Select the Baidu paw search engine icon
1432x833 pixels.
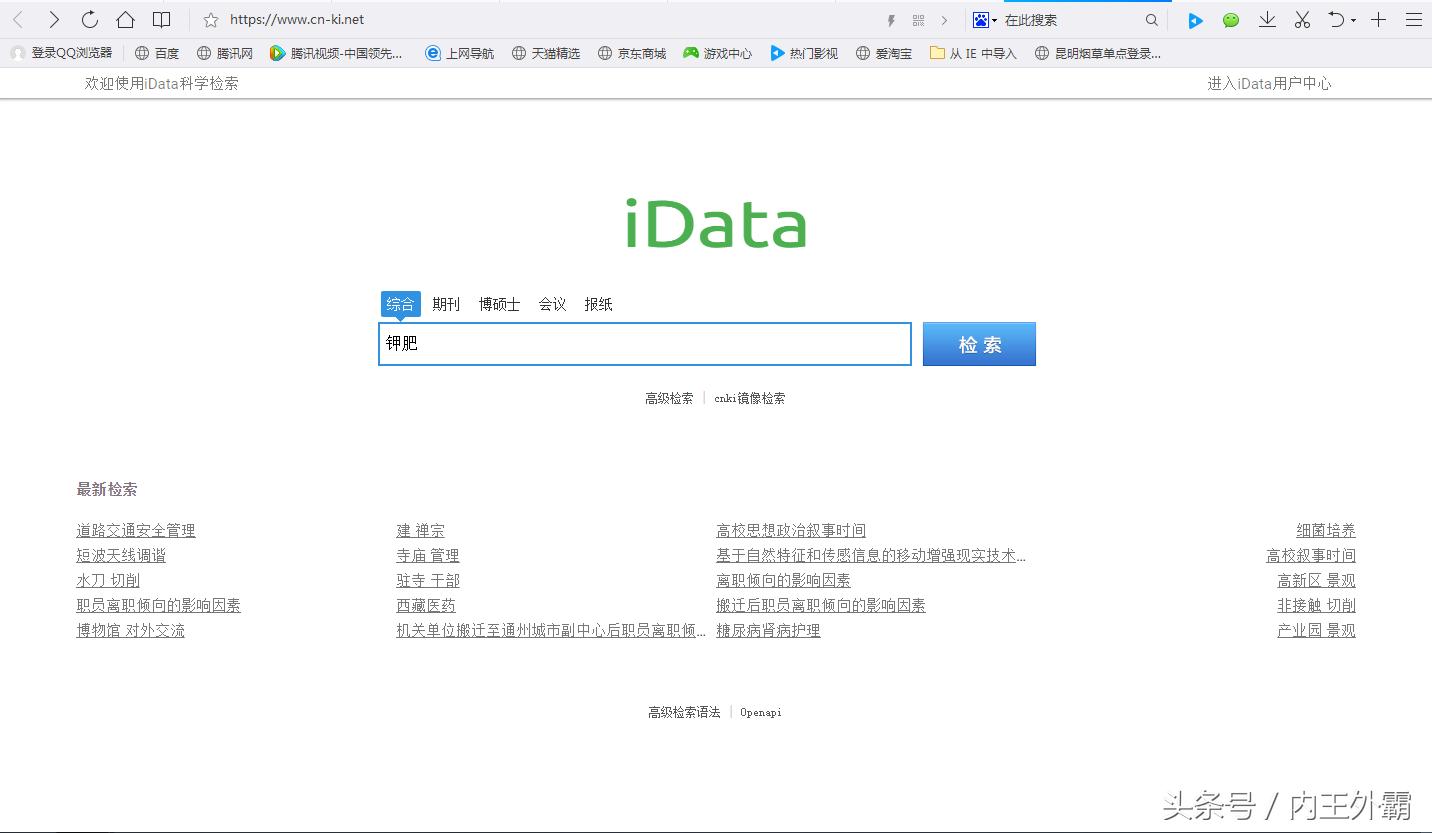[981, 19]
